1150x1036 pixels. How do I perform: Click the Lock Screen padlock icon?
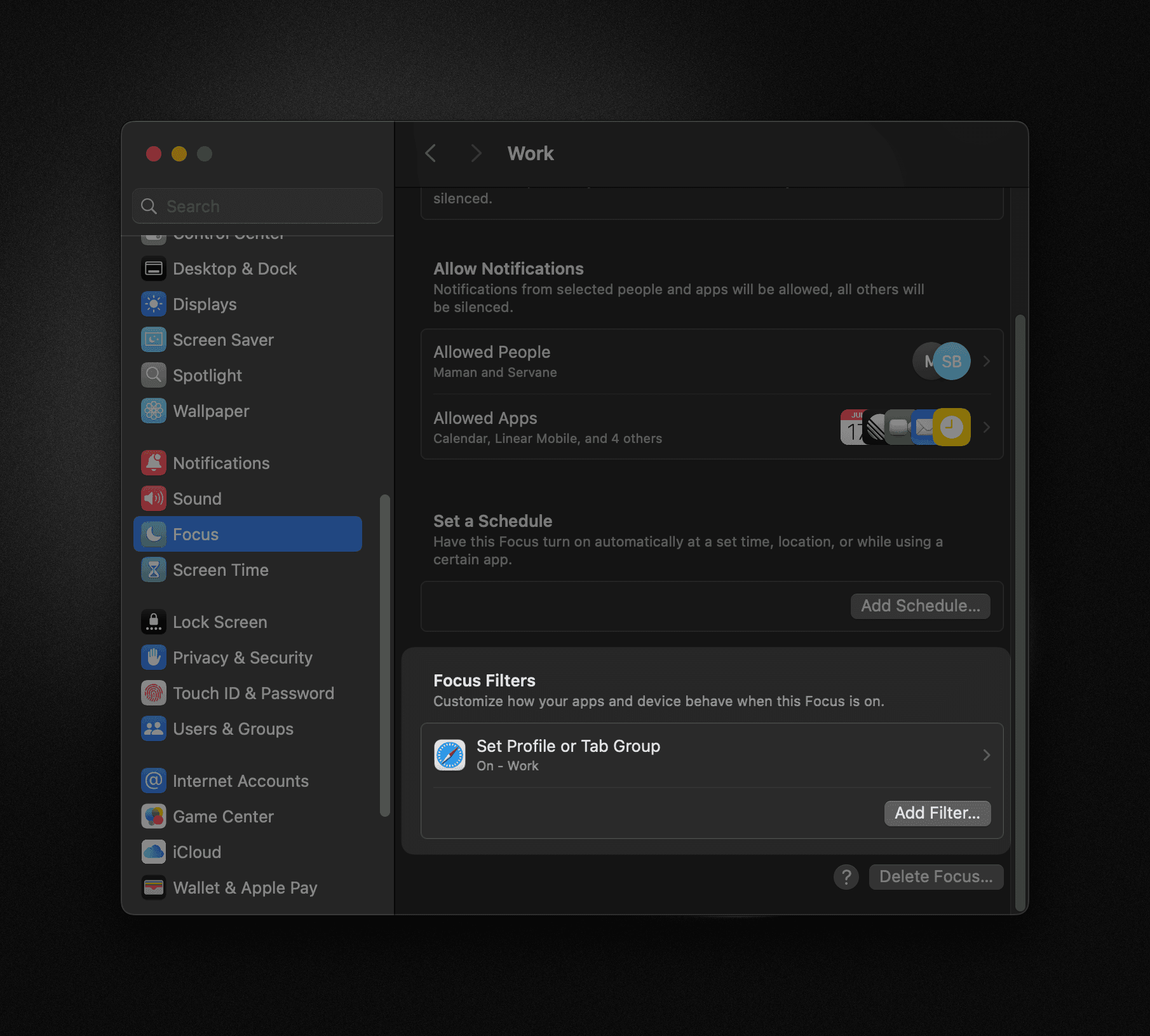(x=153, y=622)
